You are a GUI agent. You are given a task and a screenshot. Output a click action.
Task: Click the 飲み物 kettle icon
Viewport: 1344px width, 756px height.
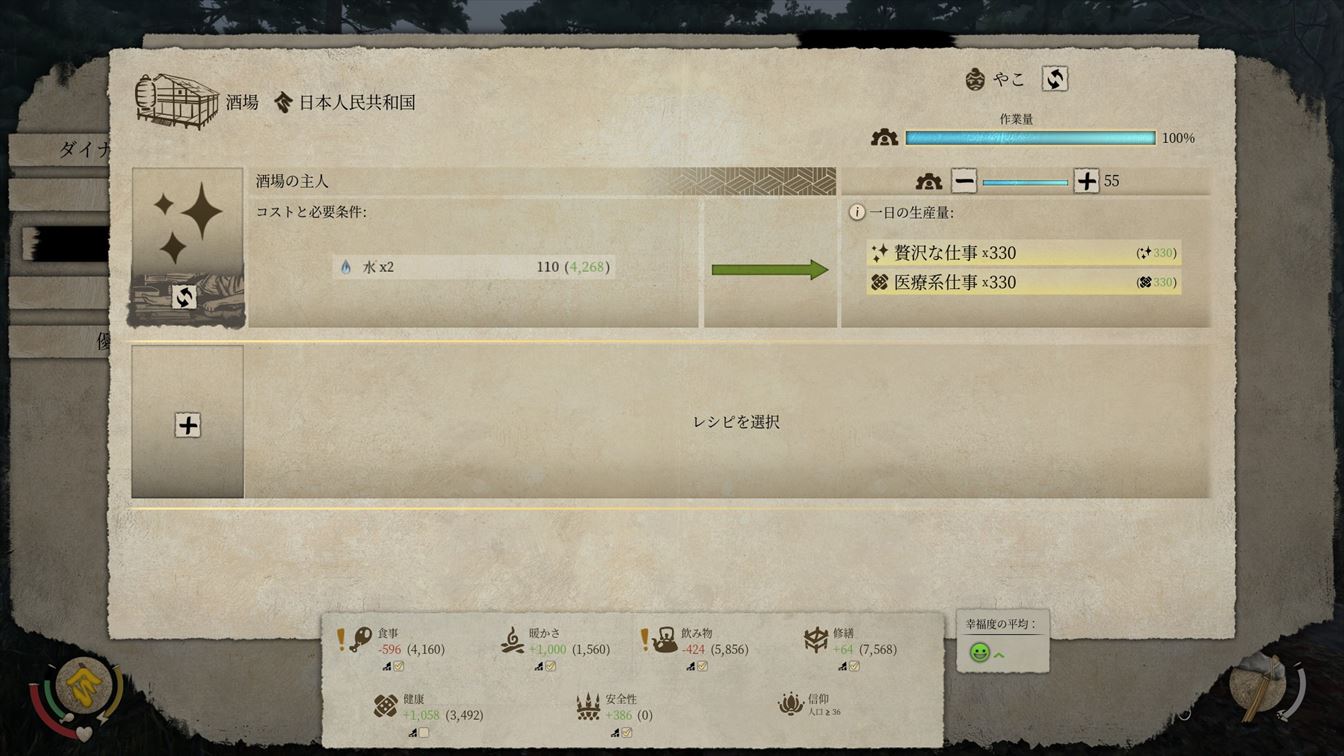(x=665, y=640)
